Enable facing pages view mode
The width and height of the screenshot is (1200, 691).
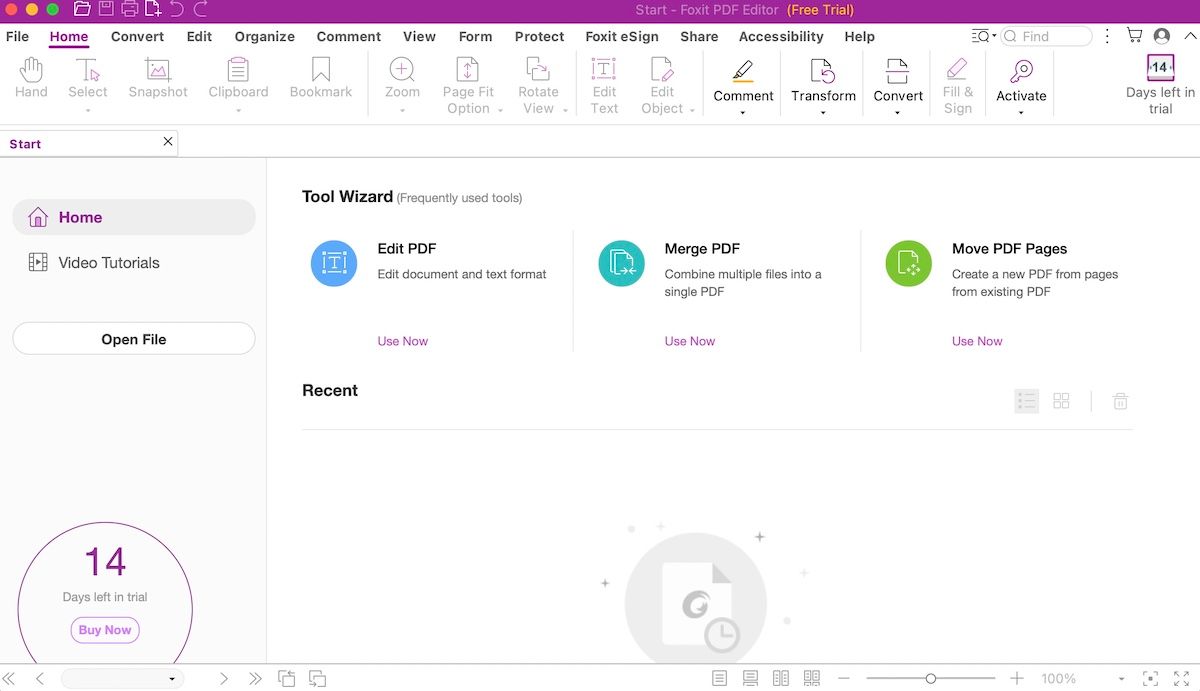[x=781, y=679]
